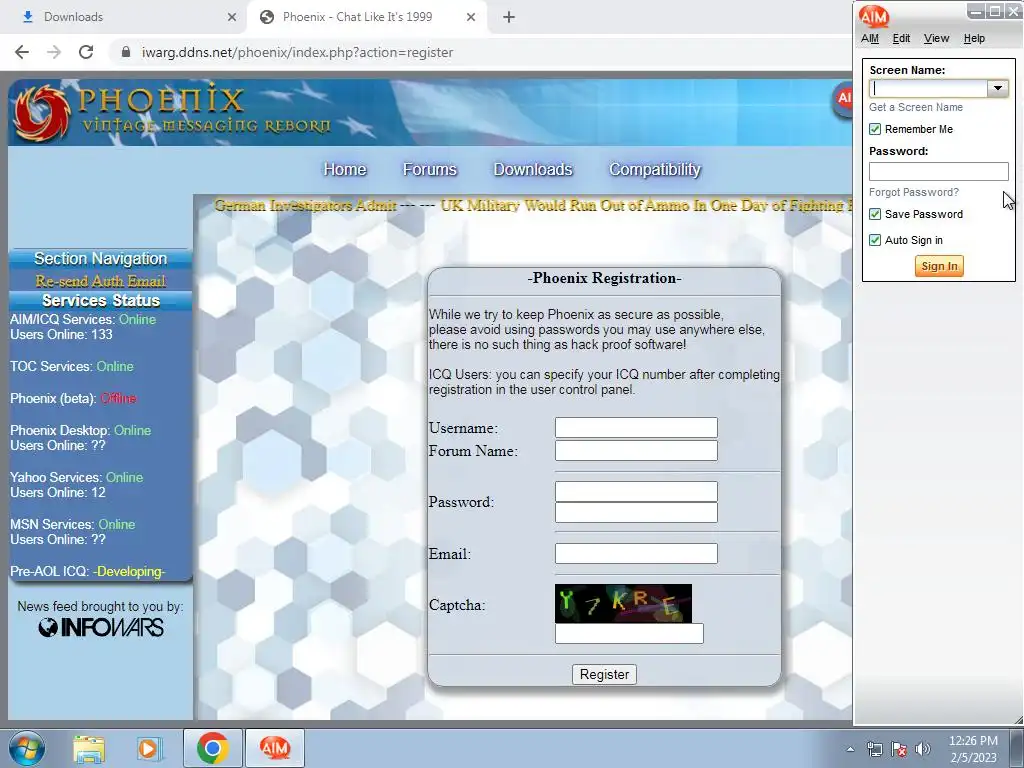Open the AIM menu in AIM window
Viewport: 1024px width, 768px height.
(x=870, y=39)
